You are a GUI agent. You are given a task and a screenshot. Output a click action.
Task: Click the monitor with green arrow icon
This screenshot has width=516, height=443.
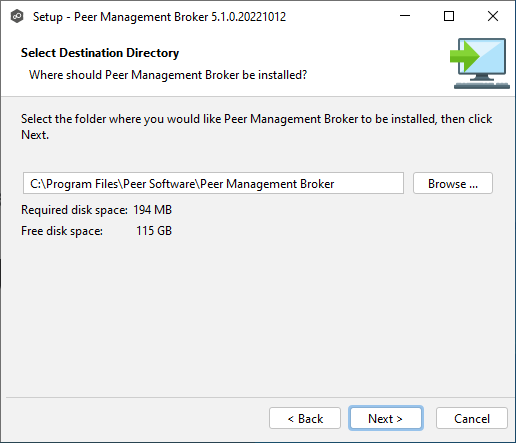pos(480,63)
